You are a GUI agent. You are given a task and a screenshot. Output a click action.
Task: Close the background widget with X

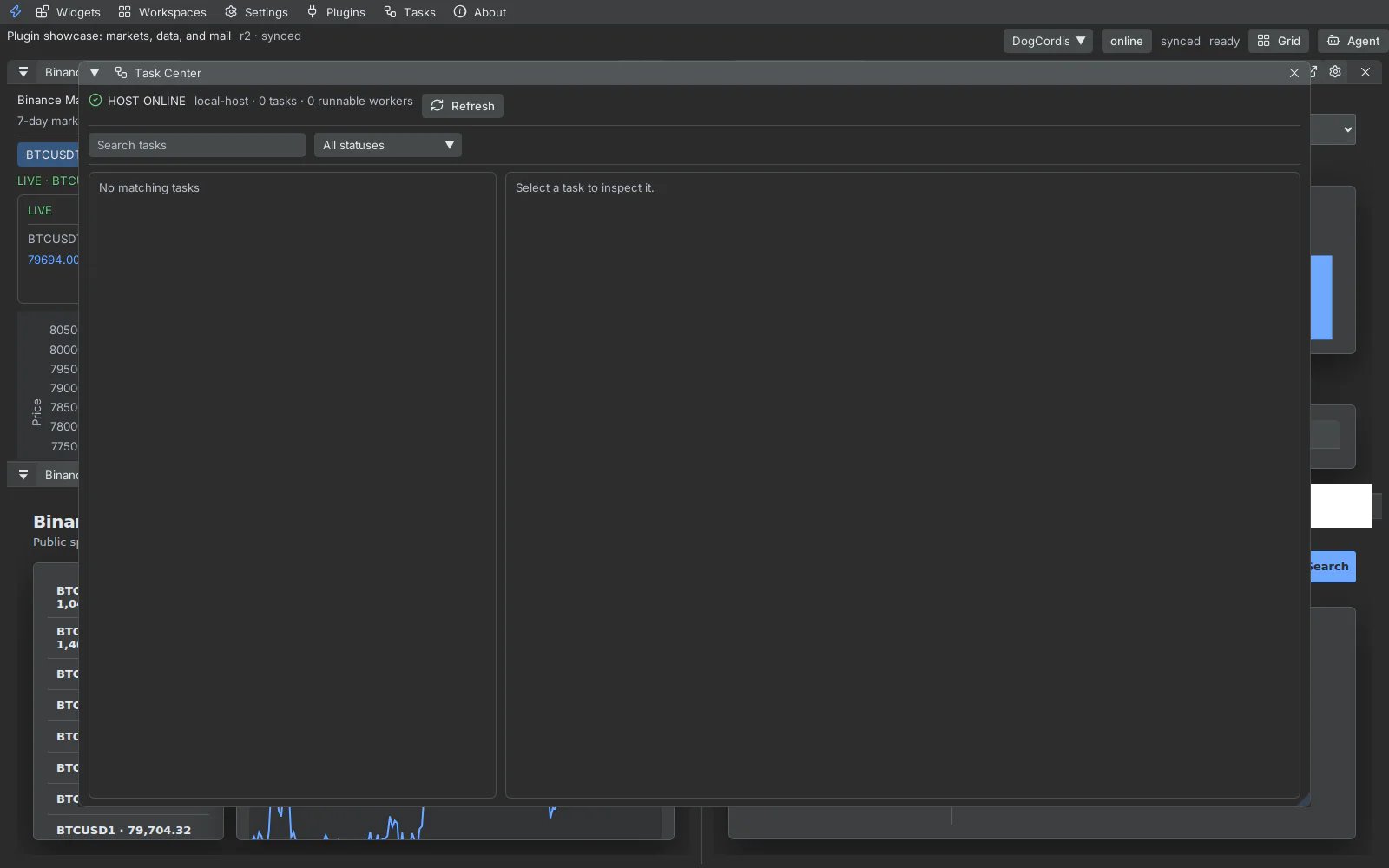pos(1366,72)
